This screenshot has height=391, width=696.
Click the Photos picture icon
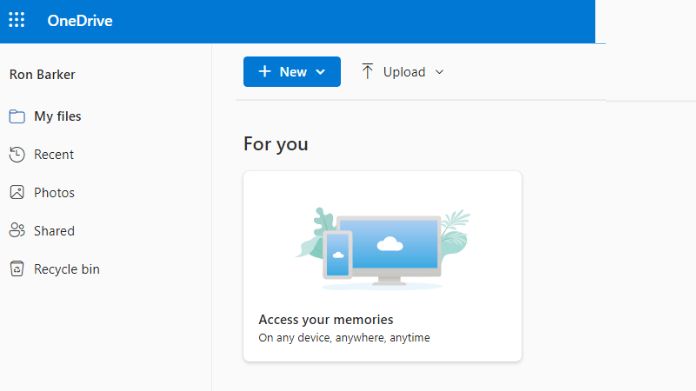click(x=17, y=193)
